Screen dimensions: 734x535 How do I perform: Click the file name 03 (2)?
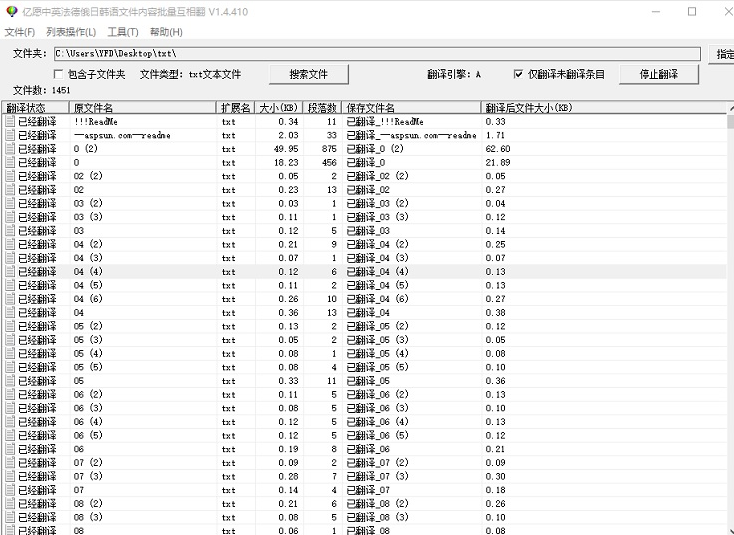(x=88, y=203)
